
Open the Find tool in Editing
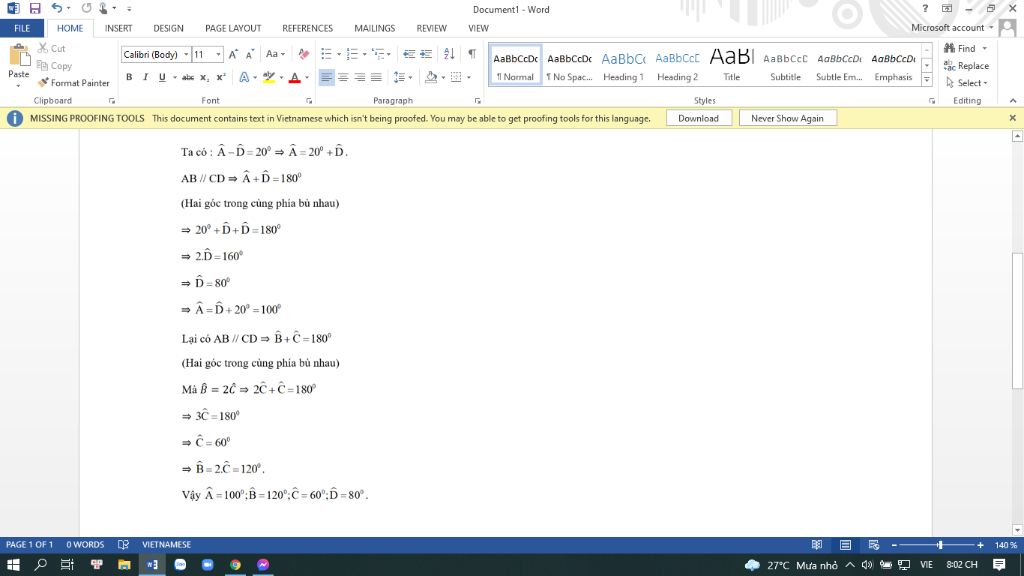(x=960, y=48)
